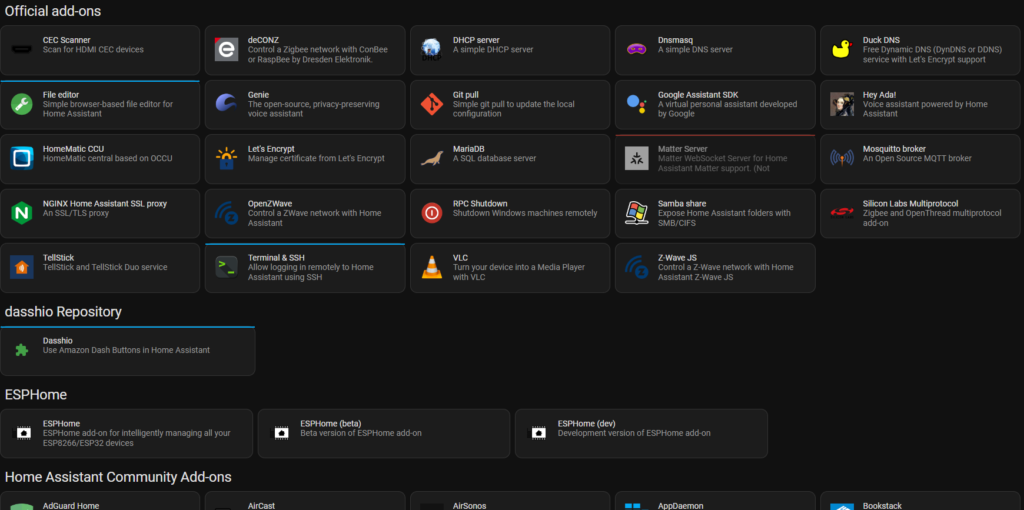
Task: Click the VLC traffic cone icon
Action: [x=432, y=267]
